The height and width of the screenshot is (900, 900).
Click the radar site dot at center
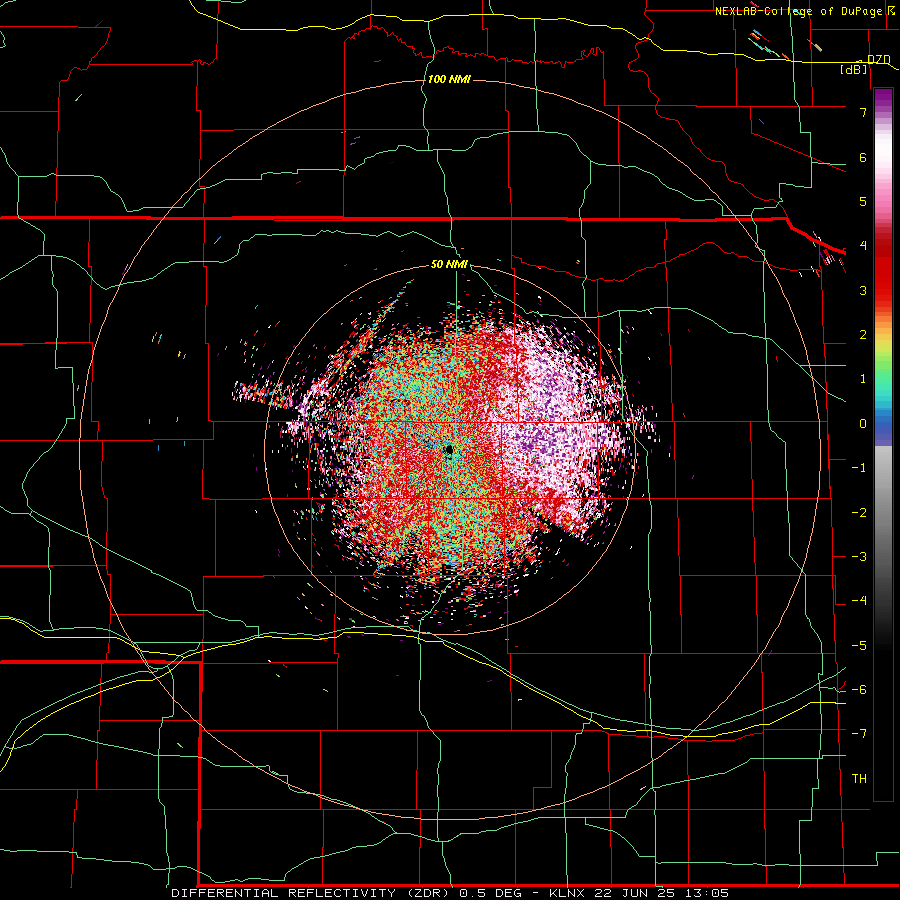click(x=449, y=450)
